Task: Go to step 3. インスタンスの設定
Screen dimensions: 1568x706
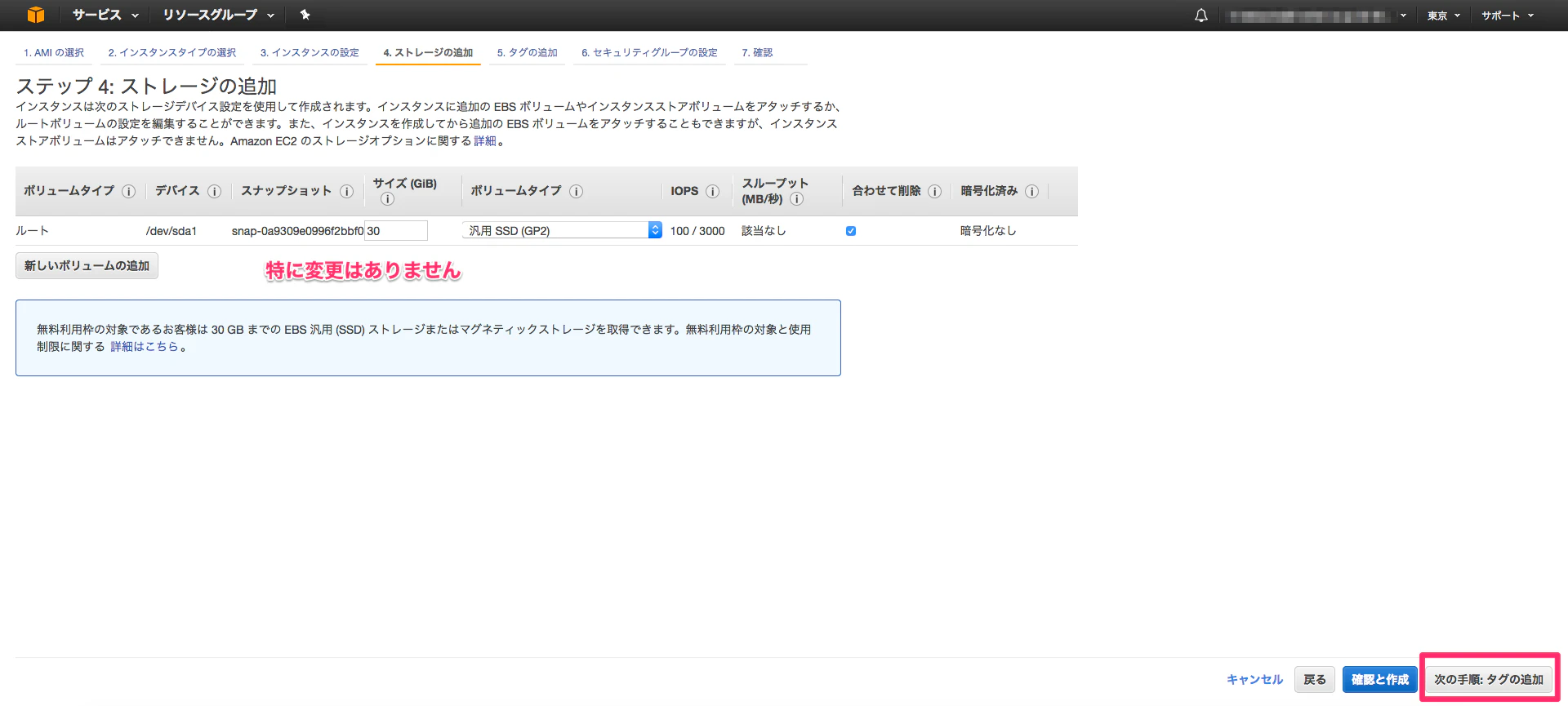Action: (310, 52)
